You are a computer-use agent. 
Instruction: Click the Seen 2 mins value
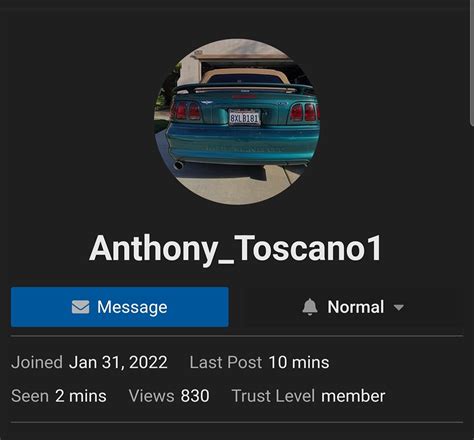point(81,396)
